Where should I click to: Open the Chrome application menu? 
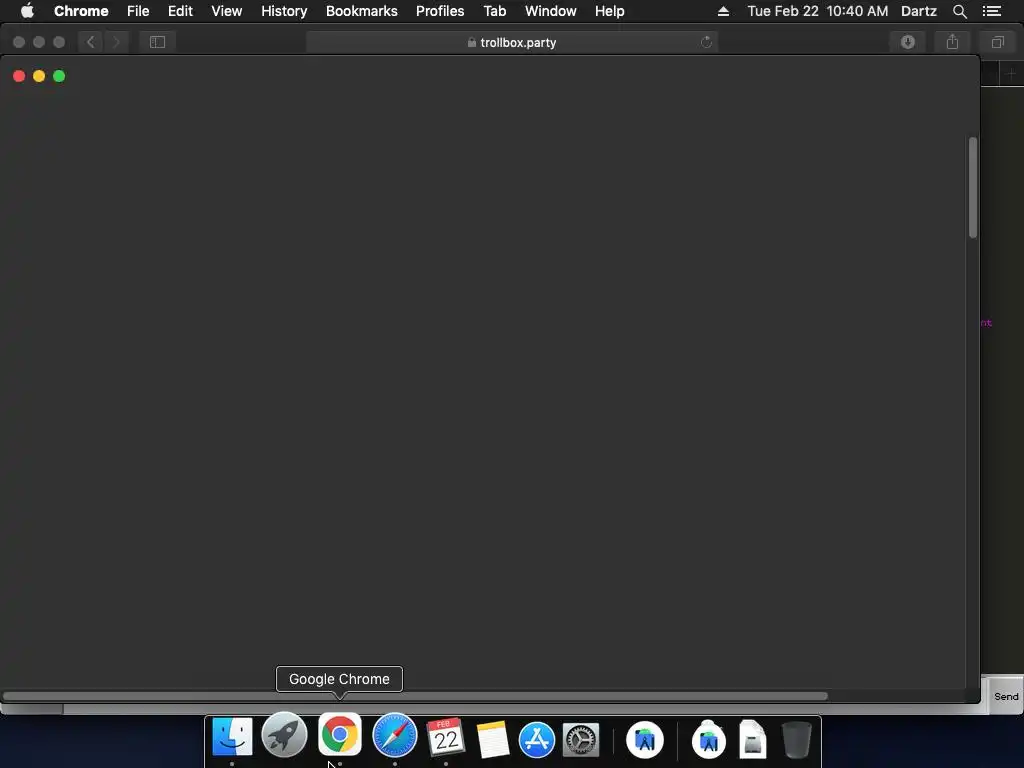(x=81, y=11)
